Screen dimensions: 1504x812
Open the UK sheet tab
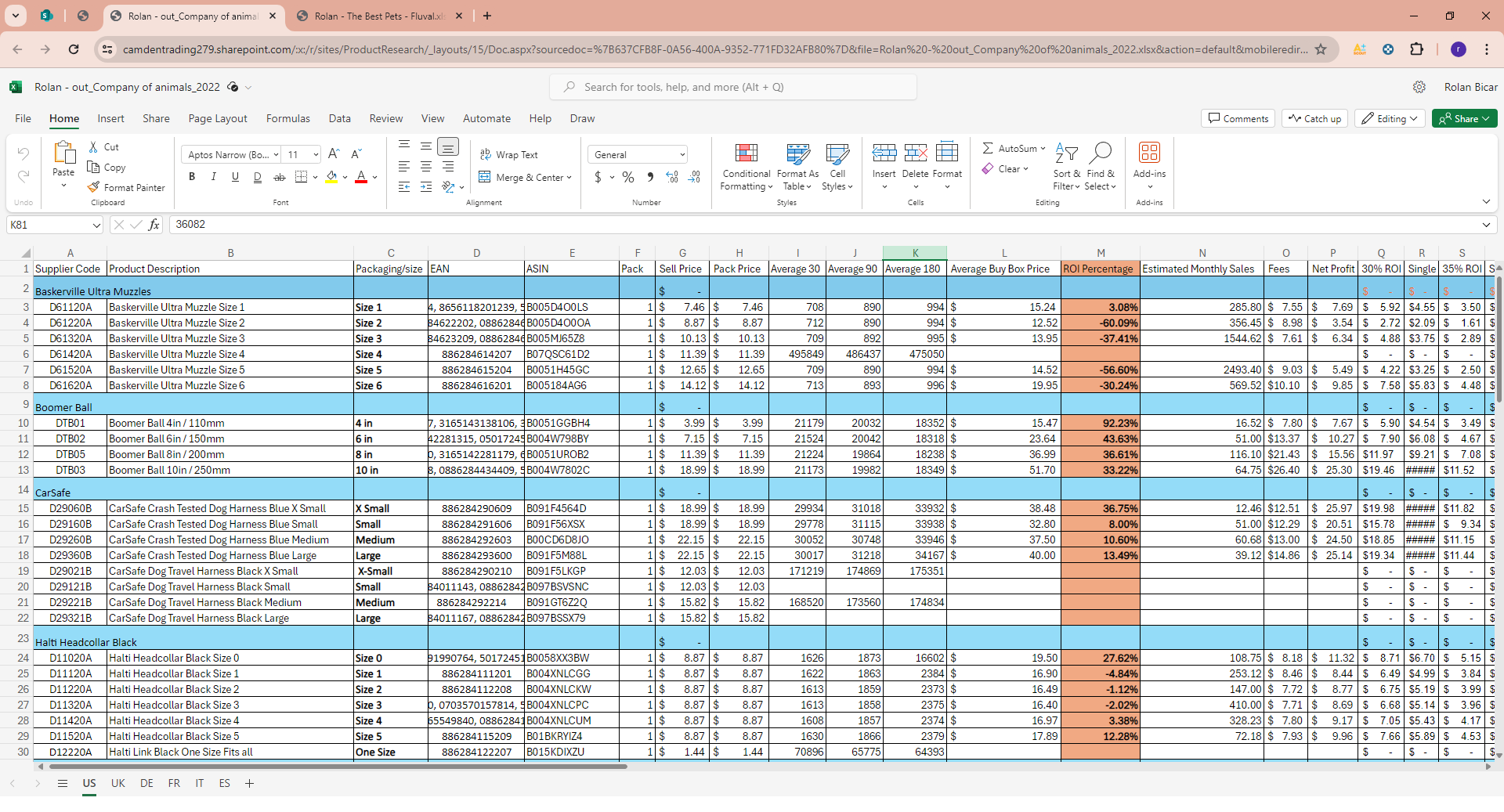tap(117, 783)
